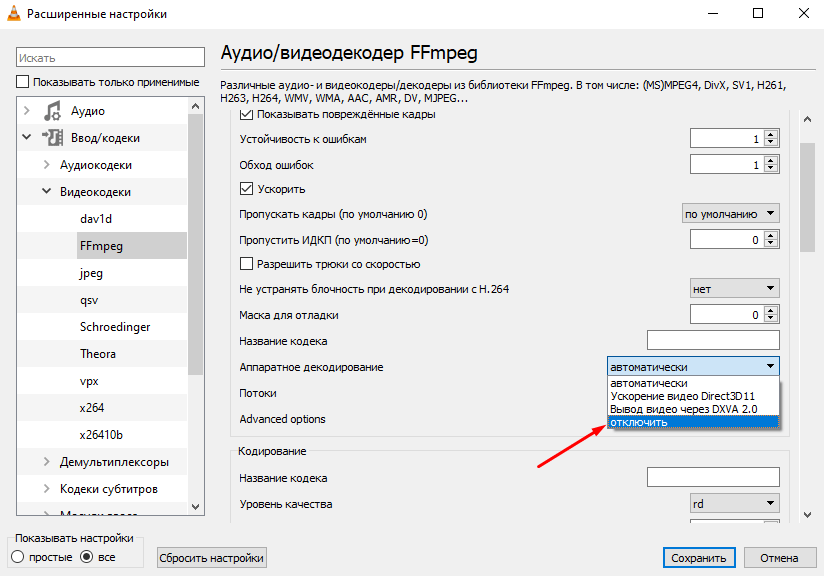Toggle "Показывать только применимые" checkbox

pyautogui.click(x=23, y=82)
